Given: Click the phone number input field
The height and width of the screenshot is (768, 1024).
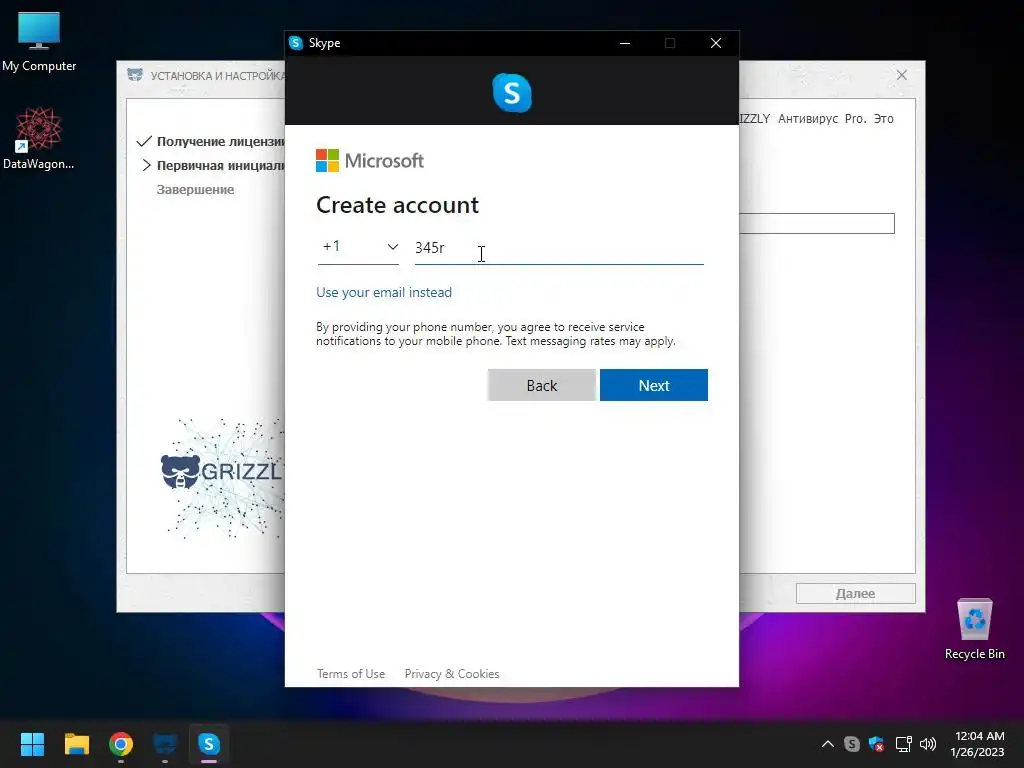Looking at the screenshot, I should pyautogui.click(x=559, y=248).
